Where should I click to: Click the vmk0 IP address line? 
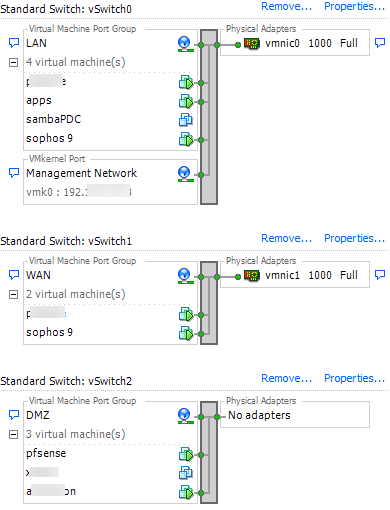pyautogui.click(x=79, y=192)
